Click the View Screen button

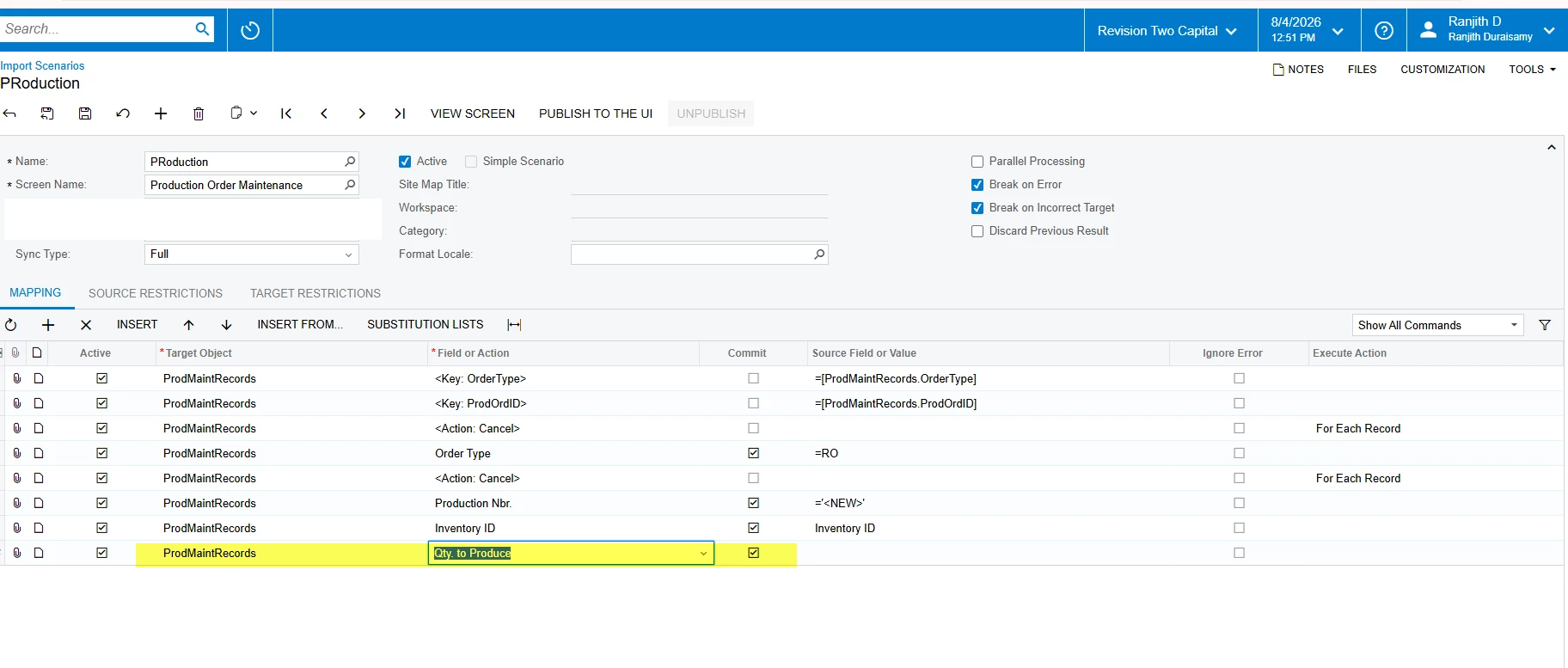tap(473, 113)
